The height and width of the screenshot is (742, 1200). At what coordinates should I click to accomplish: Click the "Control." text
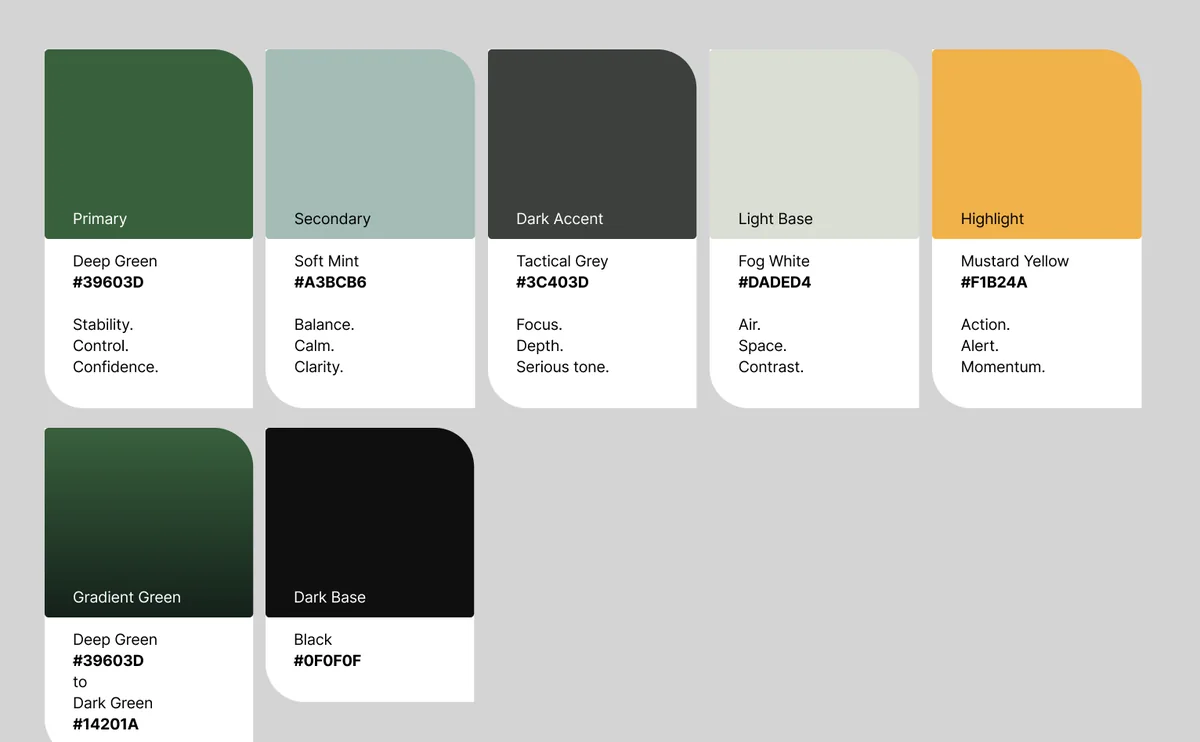[x=101, y=346]
